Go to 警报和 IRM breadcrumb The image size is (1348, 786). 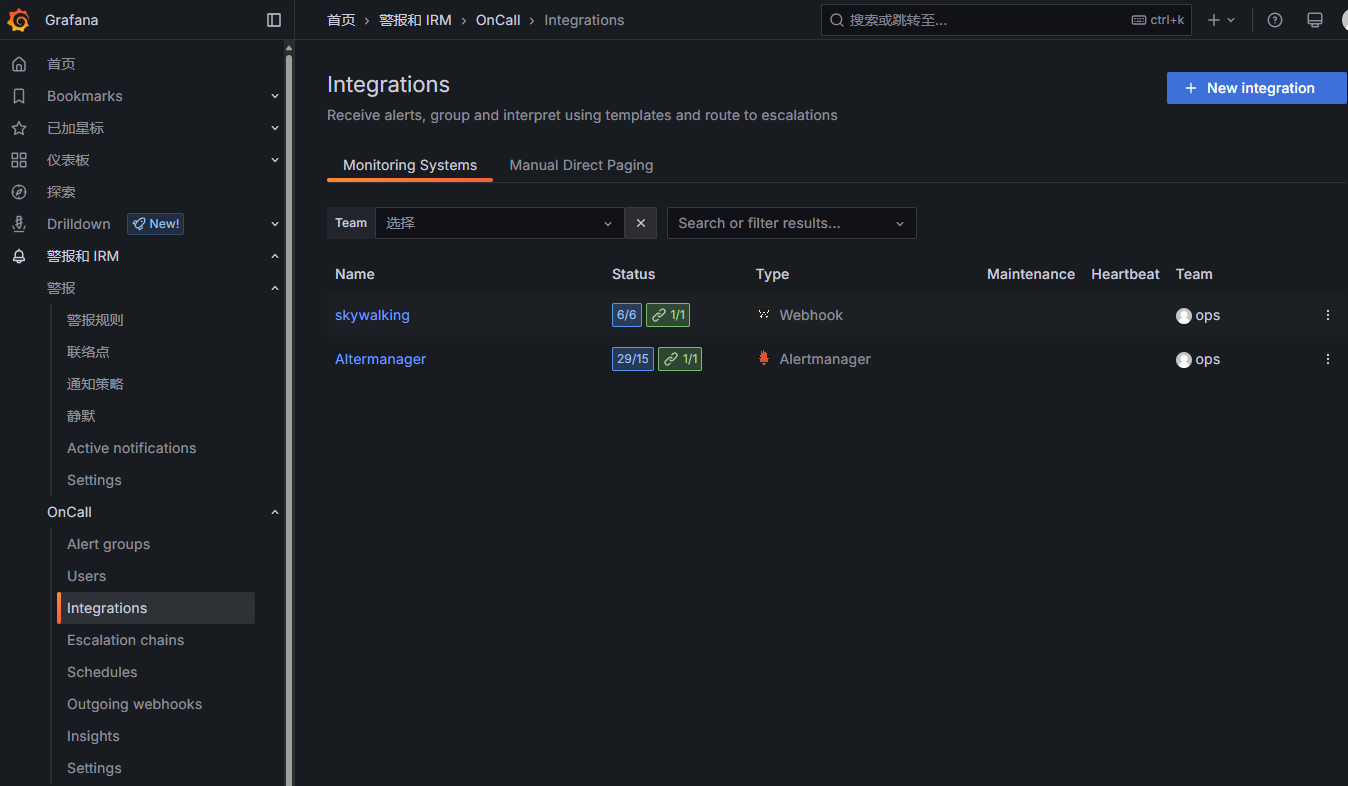point(415,20)
